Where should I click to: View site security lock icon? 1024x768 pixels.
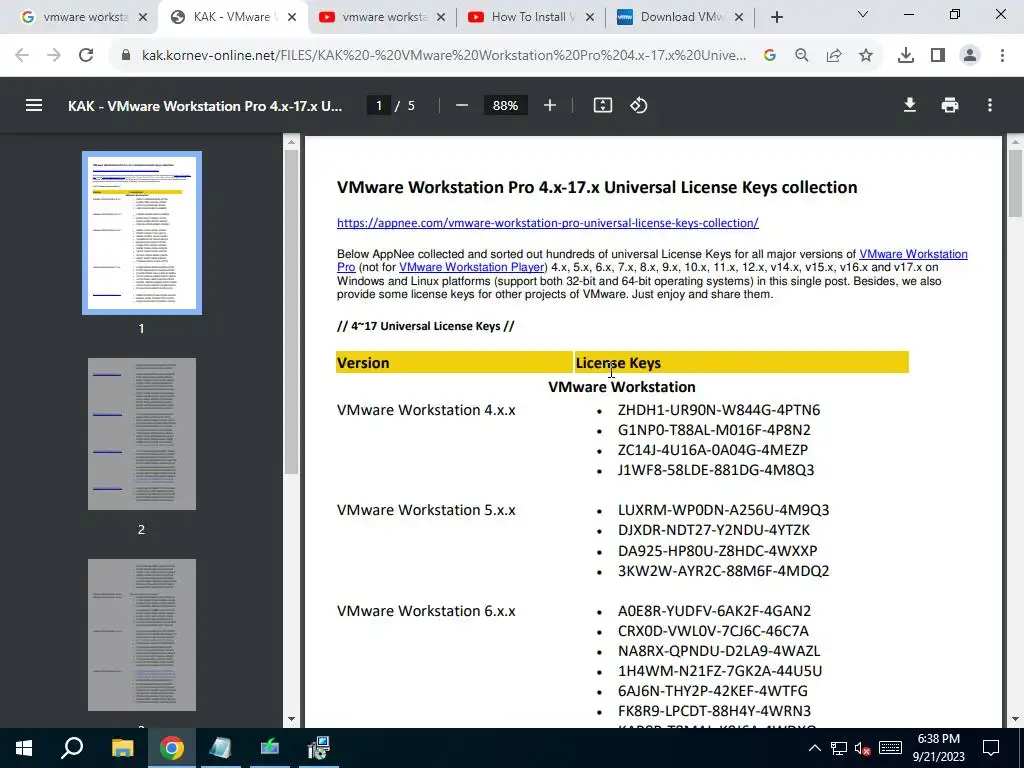pos(126,56)
